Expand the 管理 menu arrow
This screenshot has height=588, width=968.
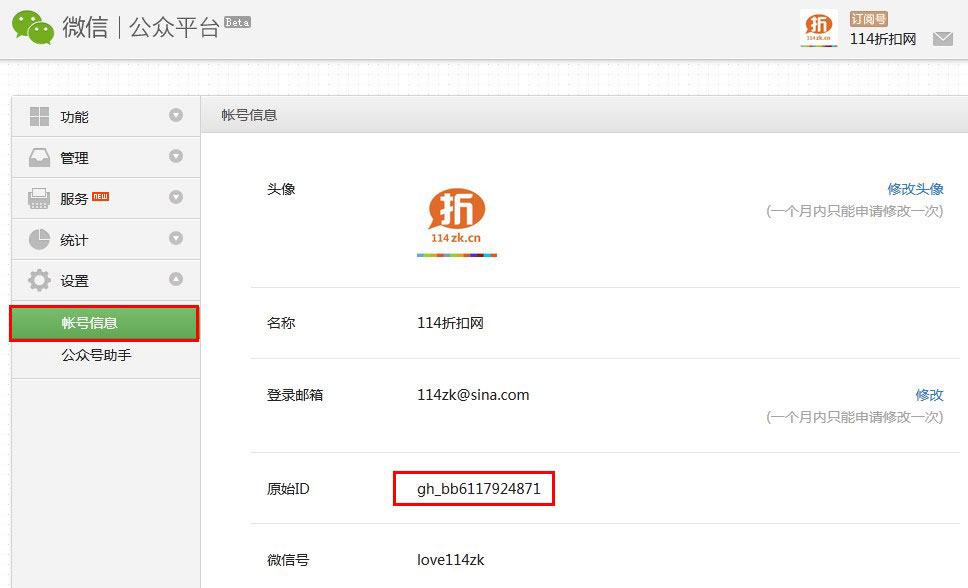[x=176, y=156]
